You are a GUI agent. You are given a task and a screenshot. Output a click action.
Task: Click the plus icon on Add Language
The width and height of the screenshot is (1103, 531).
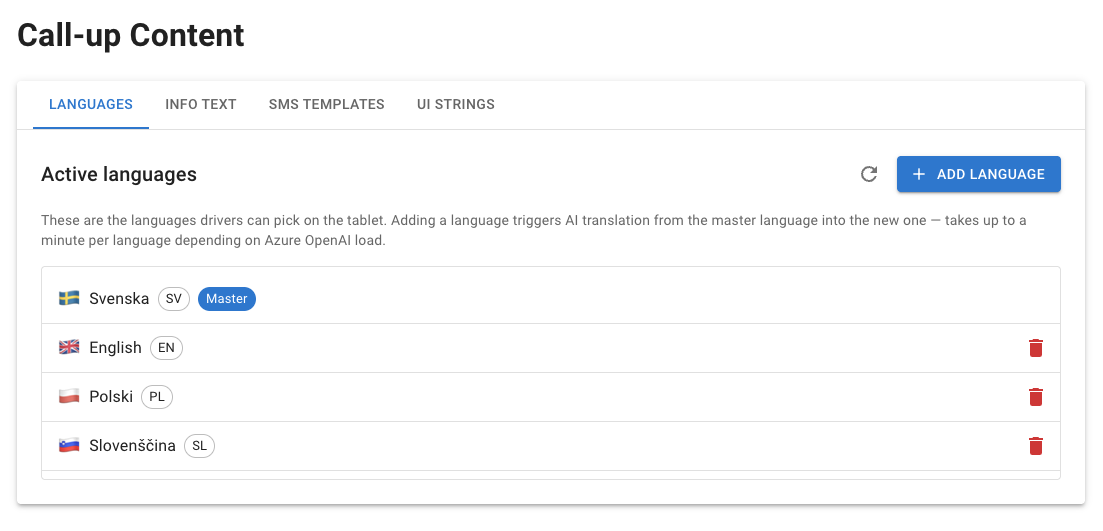[918, 174]
